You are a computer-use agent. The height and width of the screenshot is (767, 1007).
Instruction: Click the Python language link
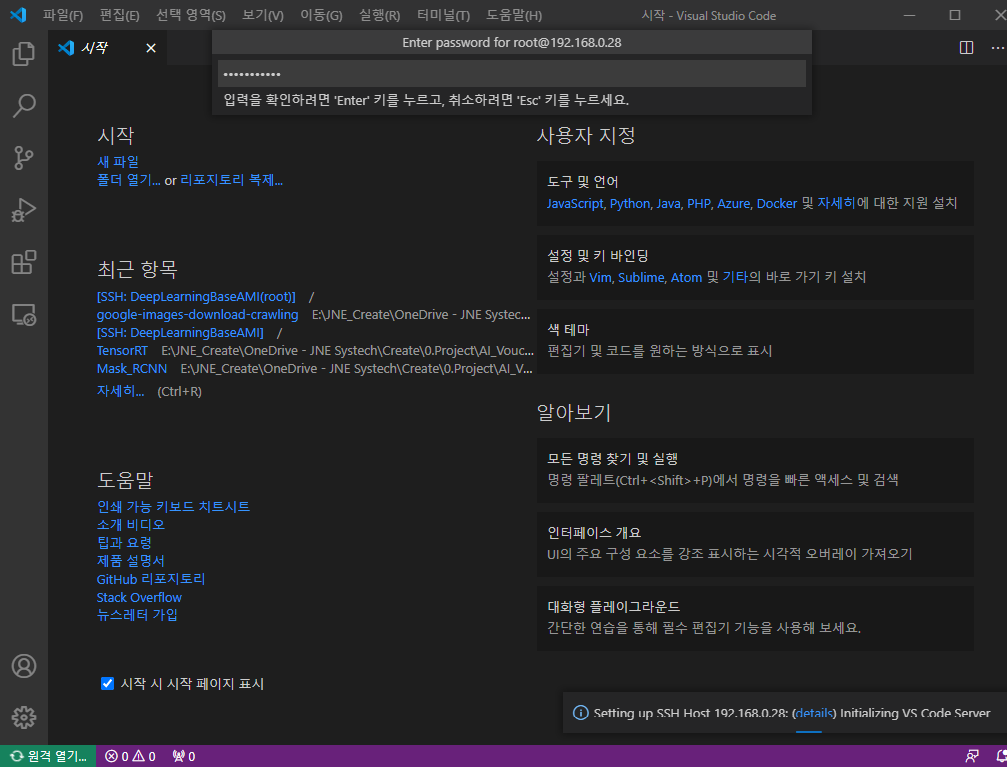(630, 204)
